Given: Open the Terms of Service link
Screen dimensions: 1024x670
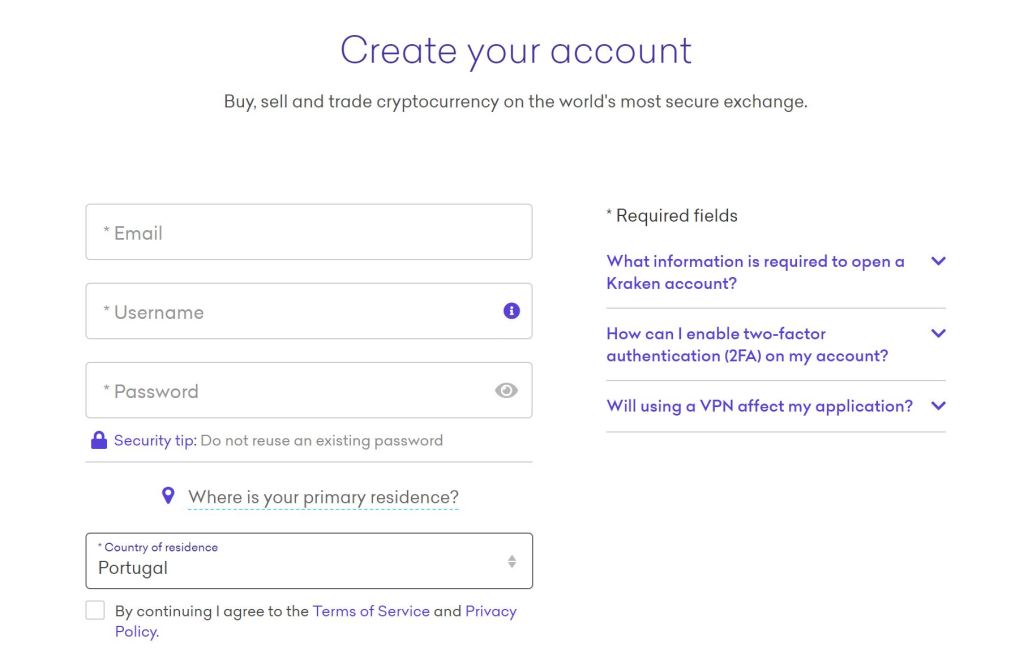Looking at the screenshot, I should (x=371, y=611).
